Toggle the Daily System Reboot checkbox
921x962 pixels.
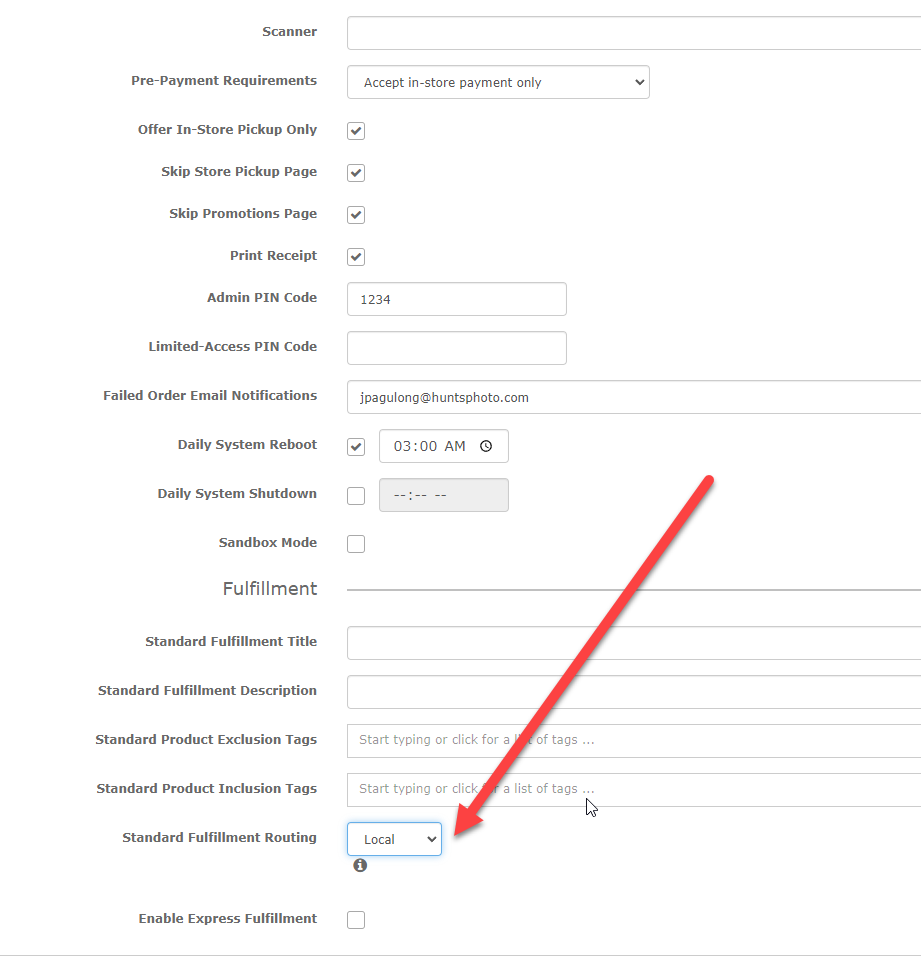pyautogui.click(x=356, y=447)
